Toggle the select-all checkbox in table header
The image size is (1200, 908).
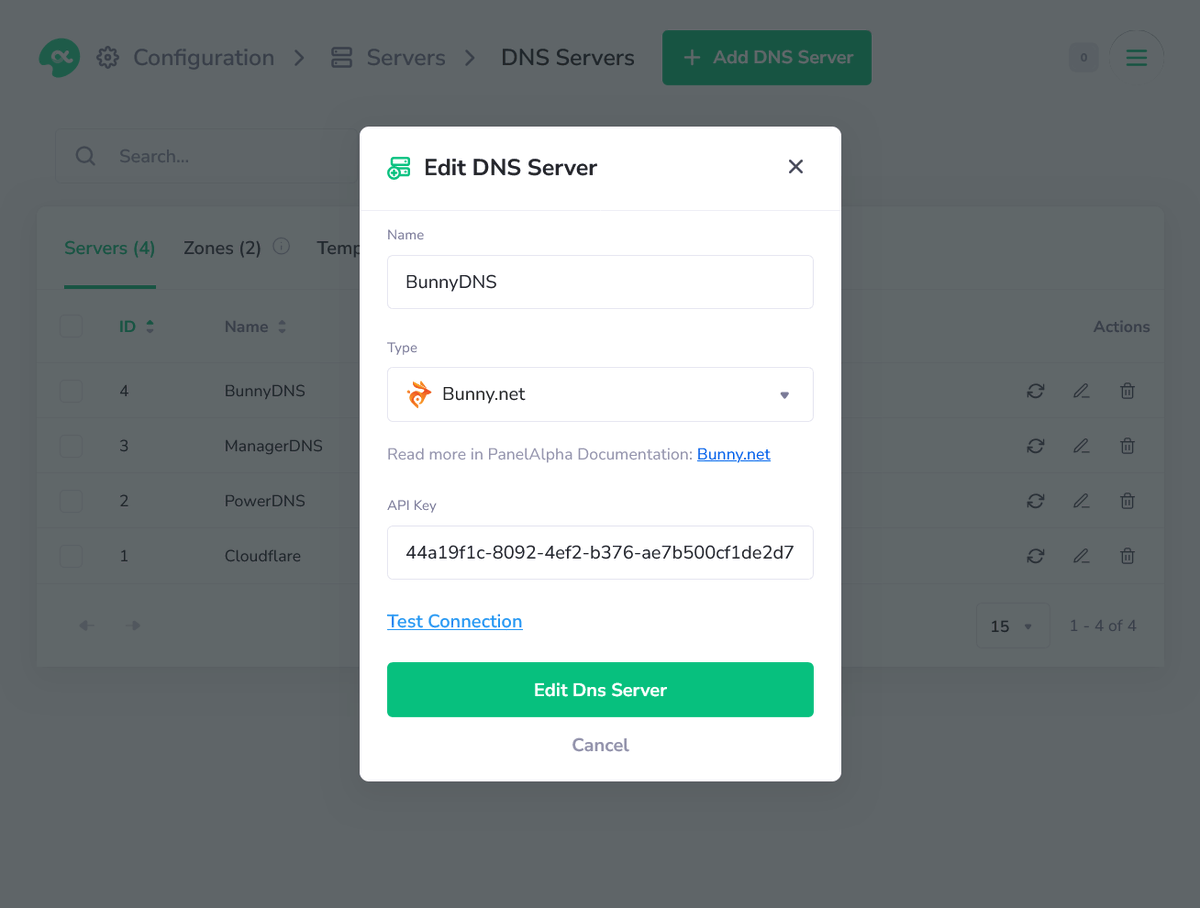pos(71,326)
